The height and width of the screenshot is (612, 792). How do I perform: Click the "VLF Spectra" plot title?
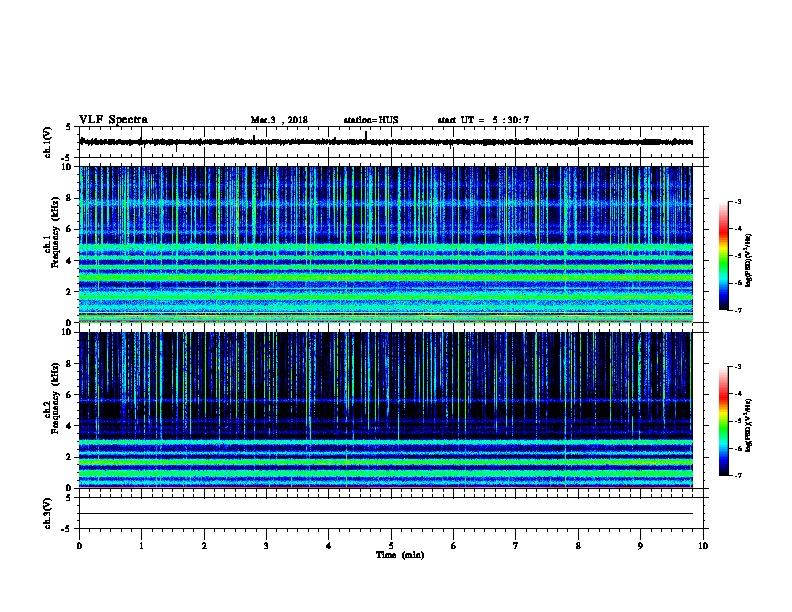113,120
